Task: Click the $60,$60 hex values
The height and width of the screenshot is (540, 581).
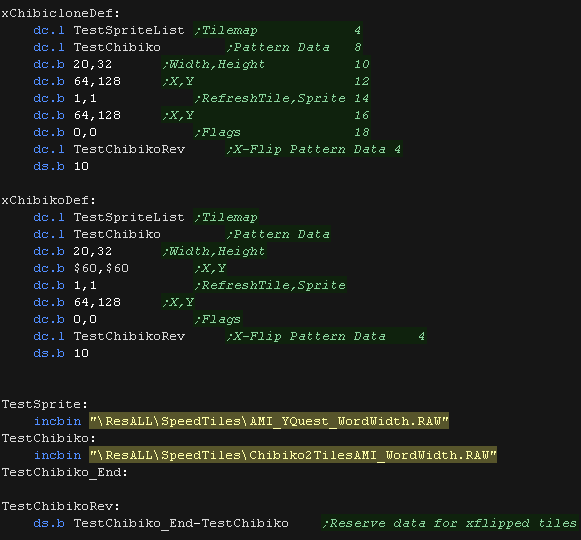Action: [x=101, y=268]
